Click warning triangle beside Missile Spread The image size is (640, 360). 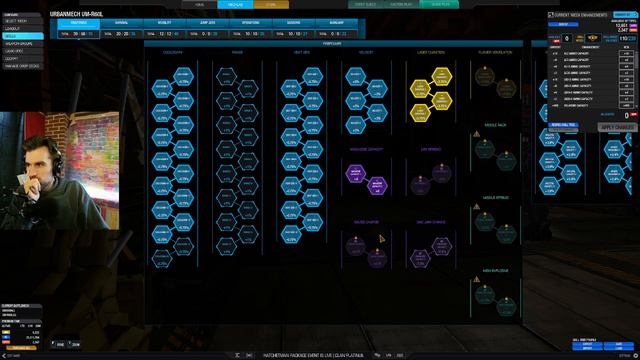[x=476, y=207]
